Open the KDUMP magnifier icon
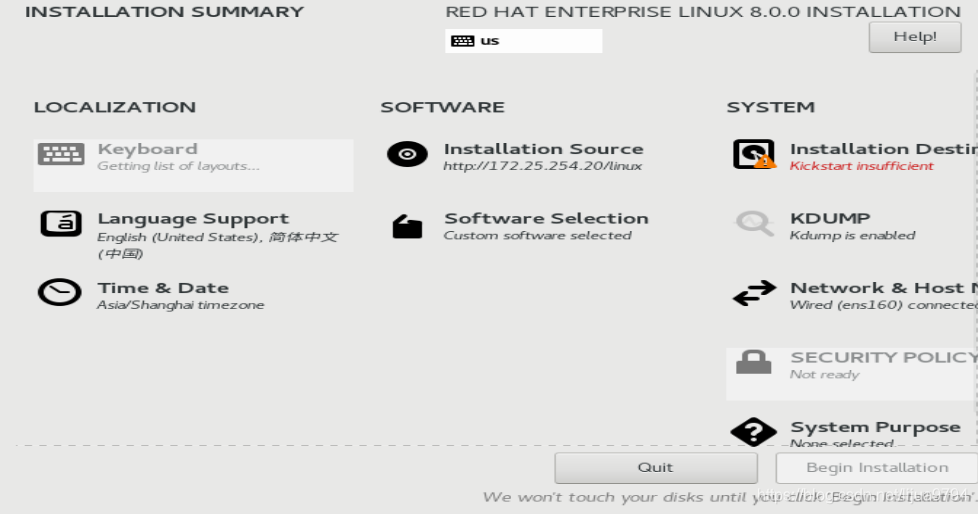This screenshot has width=978, height=514. (754, 223)
